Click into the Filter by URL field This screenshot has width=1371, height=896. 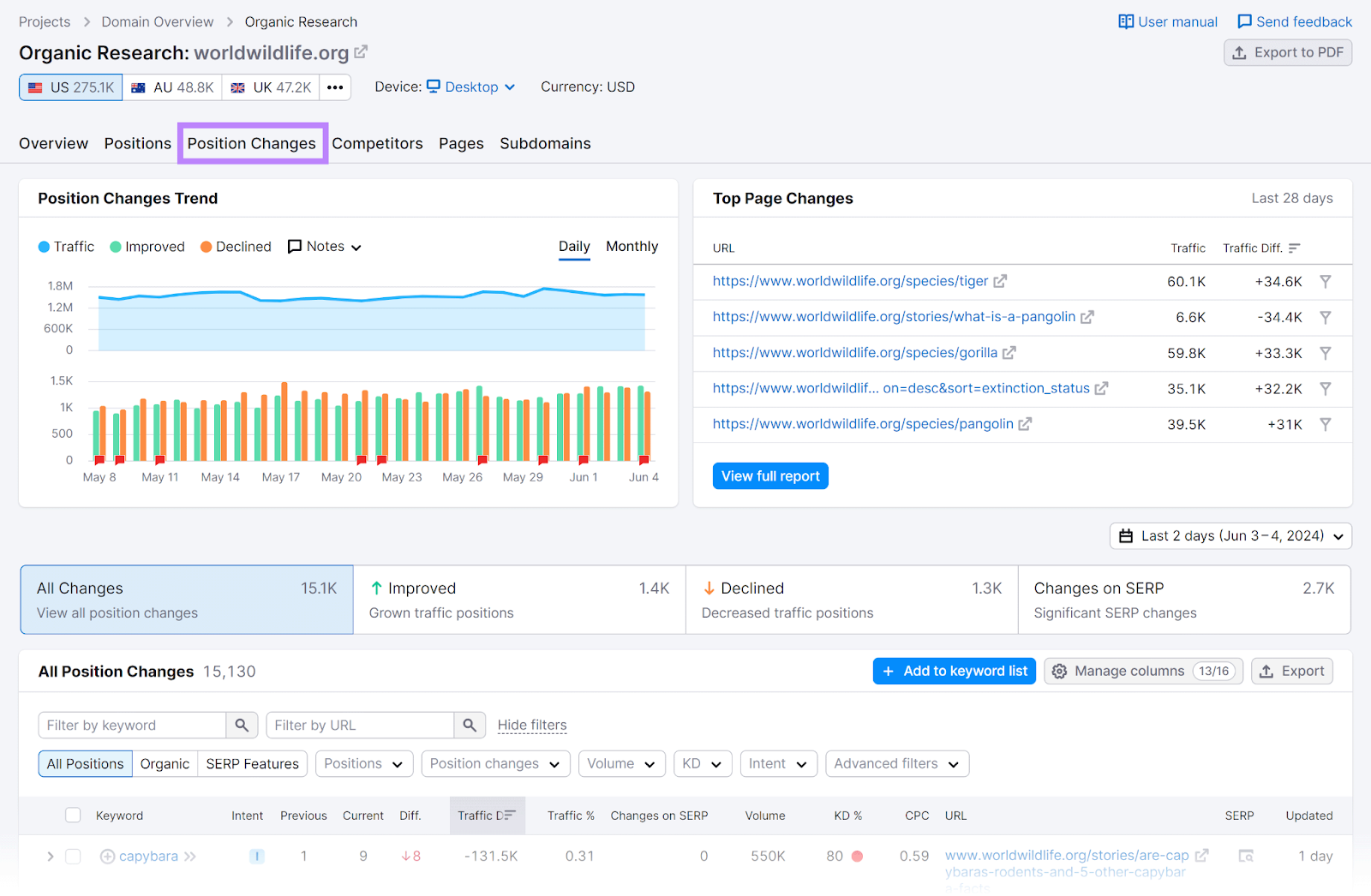(x=360, y=726)
